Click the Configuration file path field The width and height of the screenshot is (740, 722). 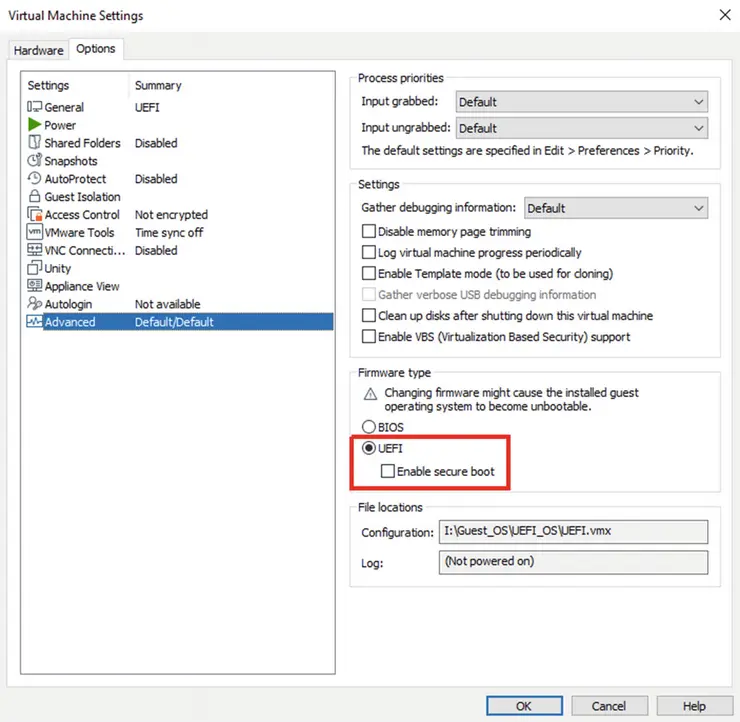[573, 532]
